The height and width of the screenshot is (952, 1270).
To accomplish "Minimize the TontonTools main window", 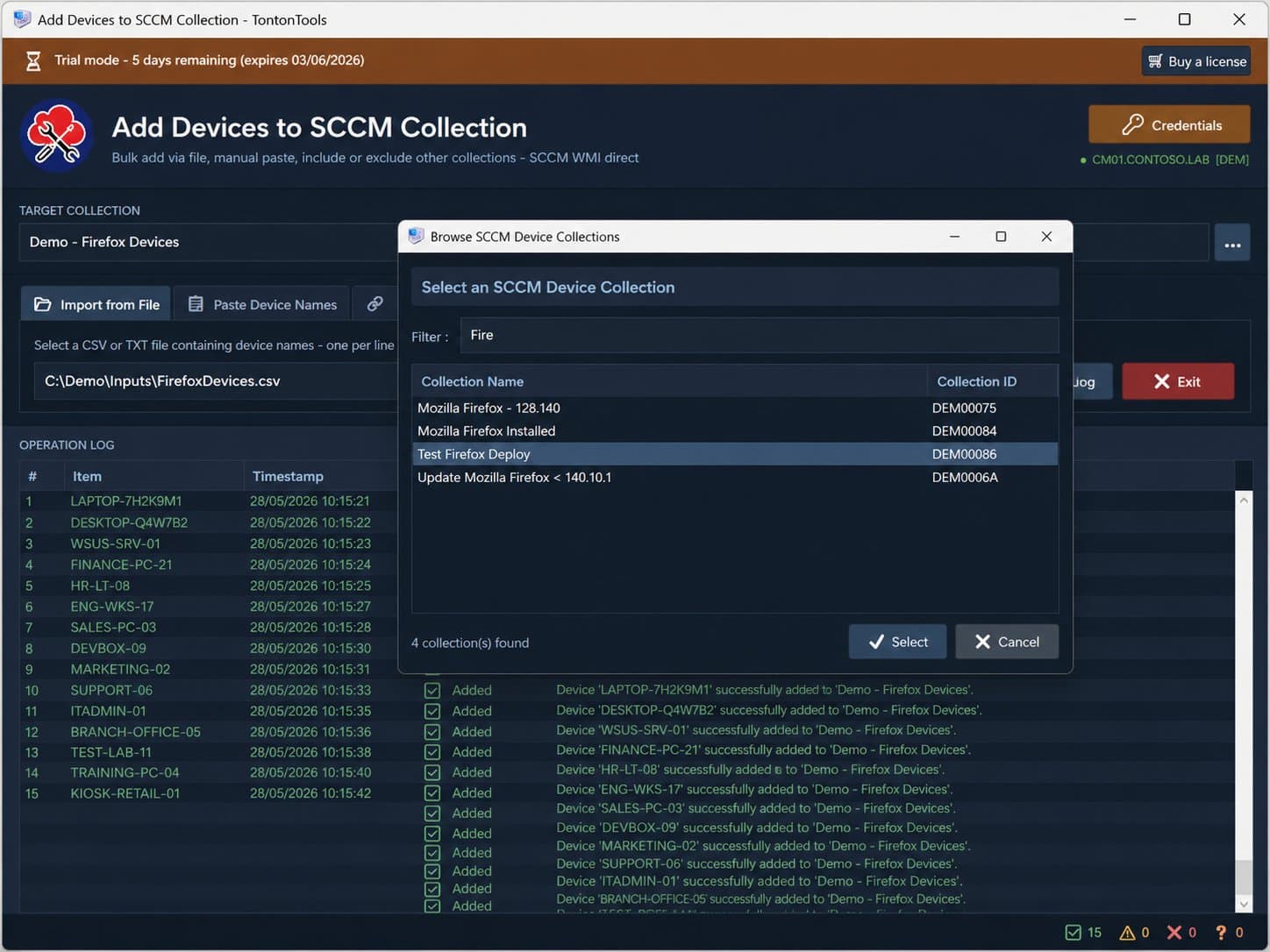I will pos(1131,19).
